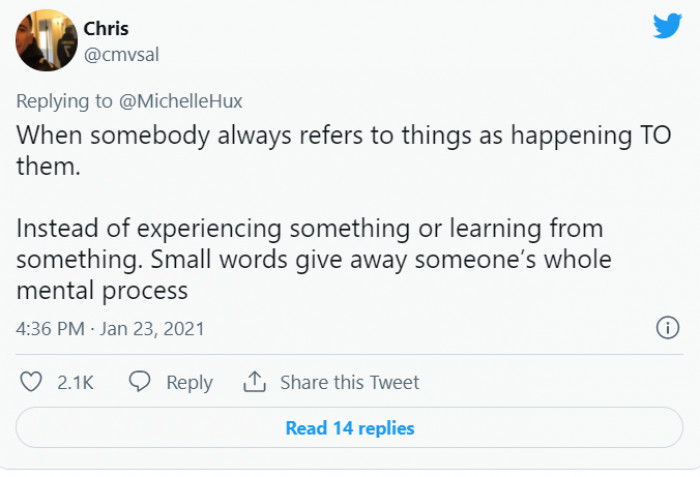Open the tweet info circle icon
This screenshot has height=477, width=700.
coord(667,327)
